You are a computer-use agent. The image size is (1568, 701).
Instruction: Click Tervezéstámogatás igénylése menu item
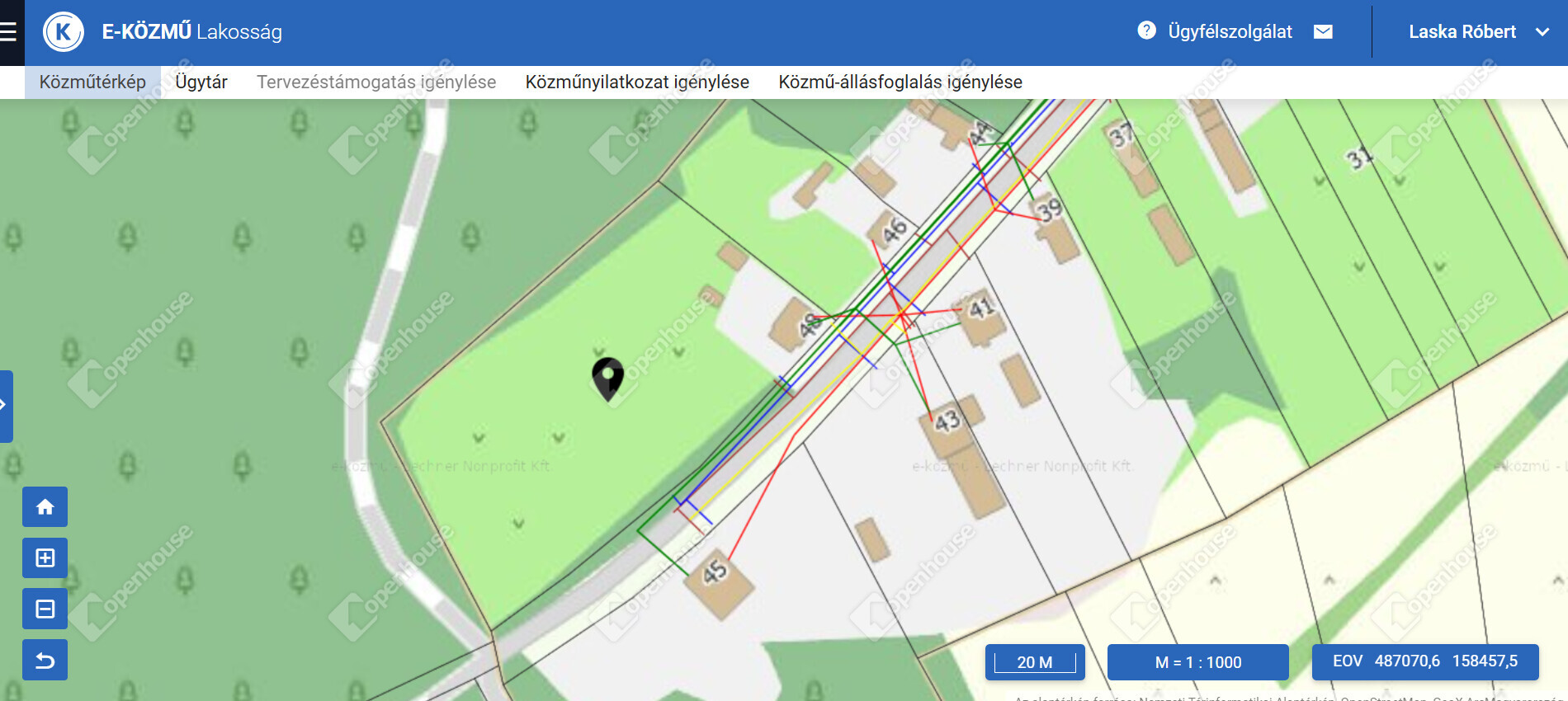coord(376,82)
